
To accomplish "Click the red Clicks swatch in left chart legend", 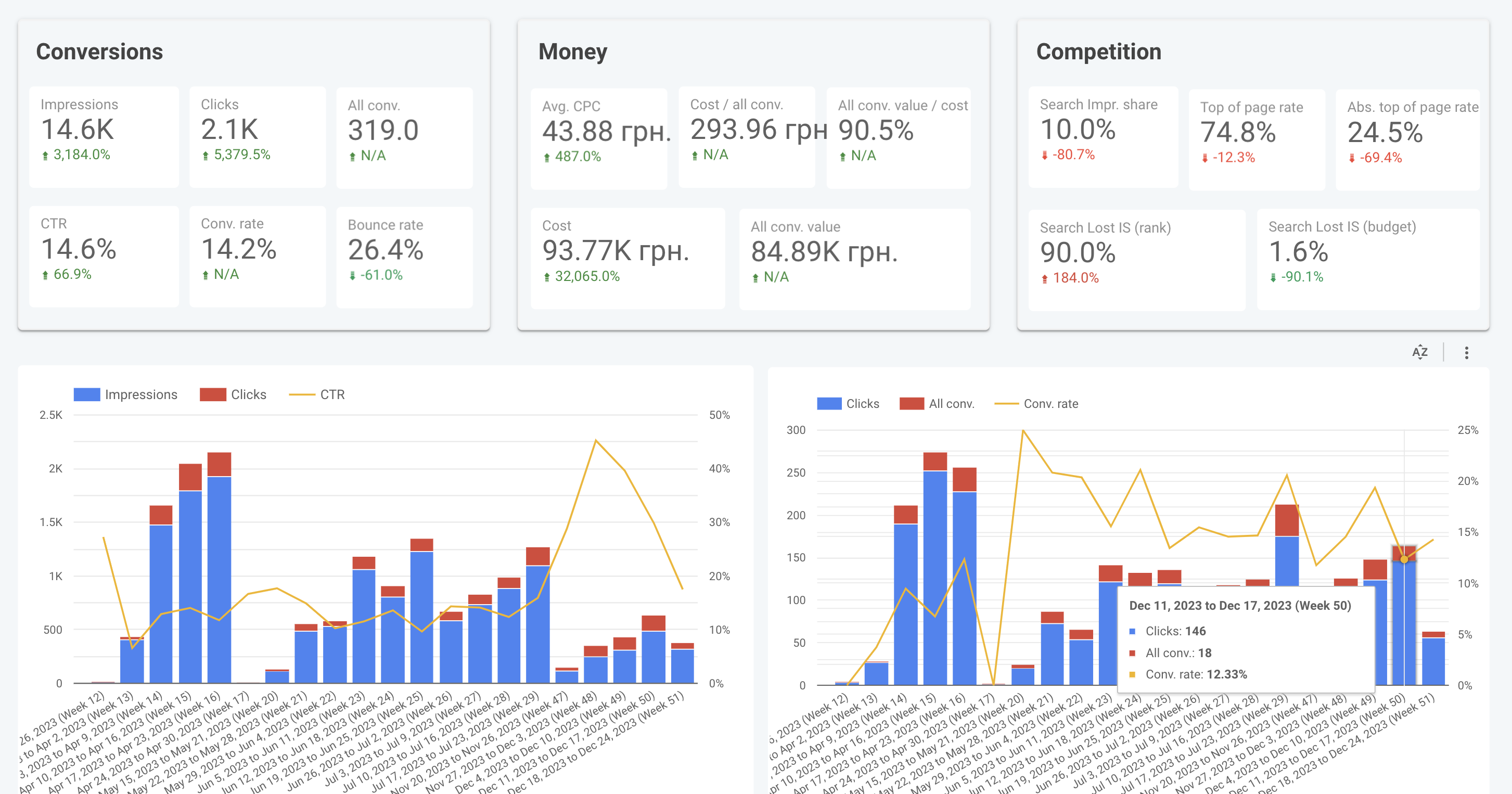I will pos(212,394).
